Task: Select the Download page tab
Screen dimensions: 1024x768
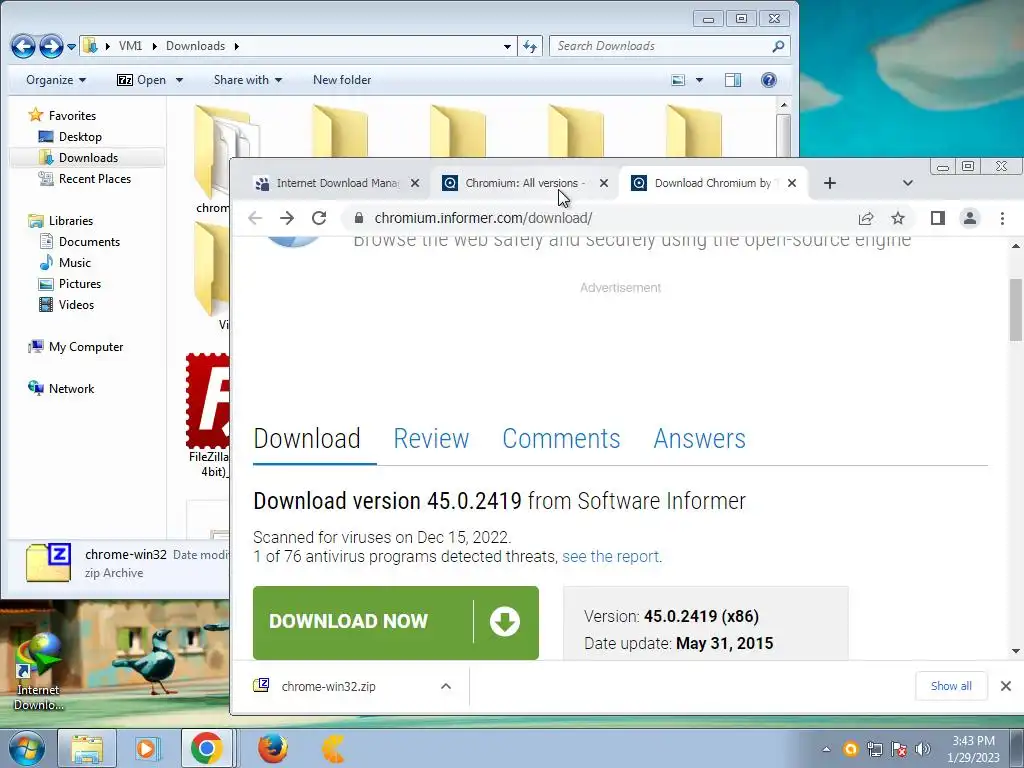Action: tap(307, 438)
